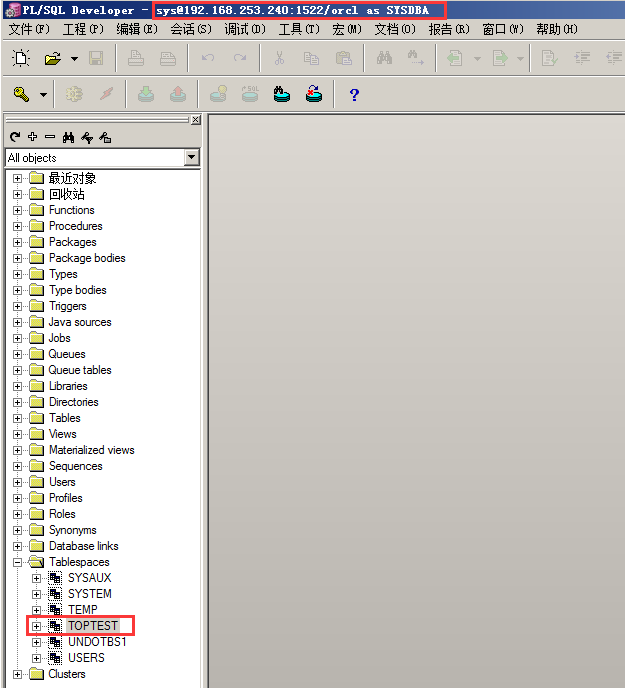The height and width of the screenshot is (688, 625).
Task: Click the Redo arrow icon
Action: pos(240,58)
